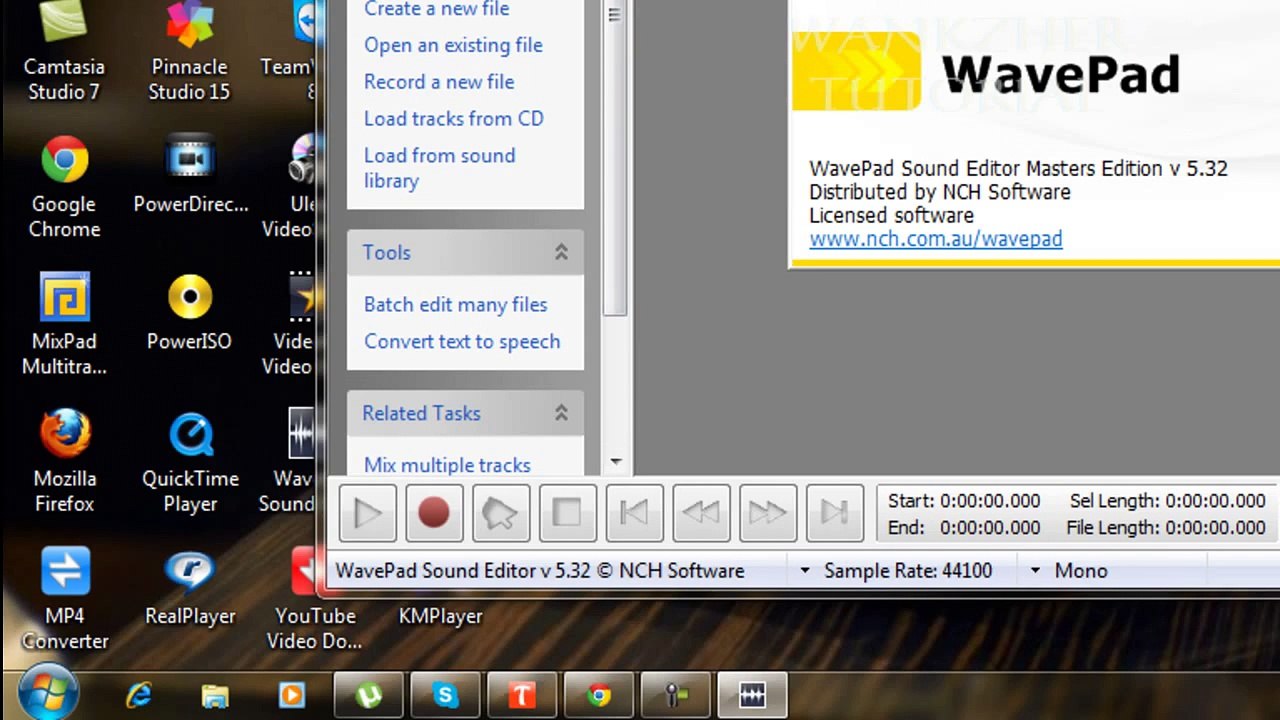The height and width of the screenshot is (720, 1280).
Task: Click the red Record button
Action: pos(434,513)
